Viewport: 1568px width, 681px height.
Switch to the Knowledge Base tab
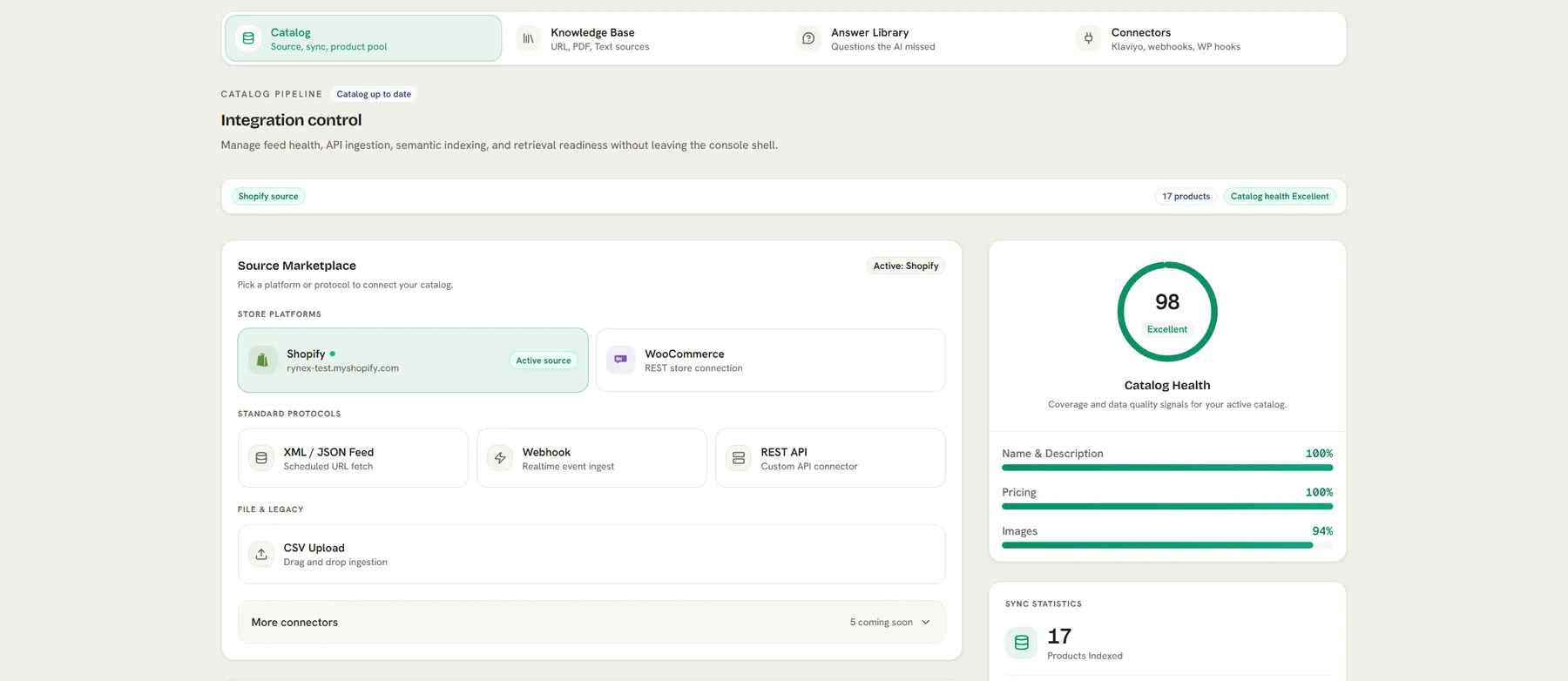tap(643, 38)
